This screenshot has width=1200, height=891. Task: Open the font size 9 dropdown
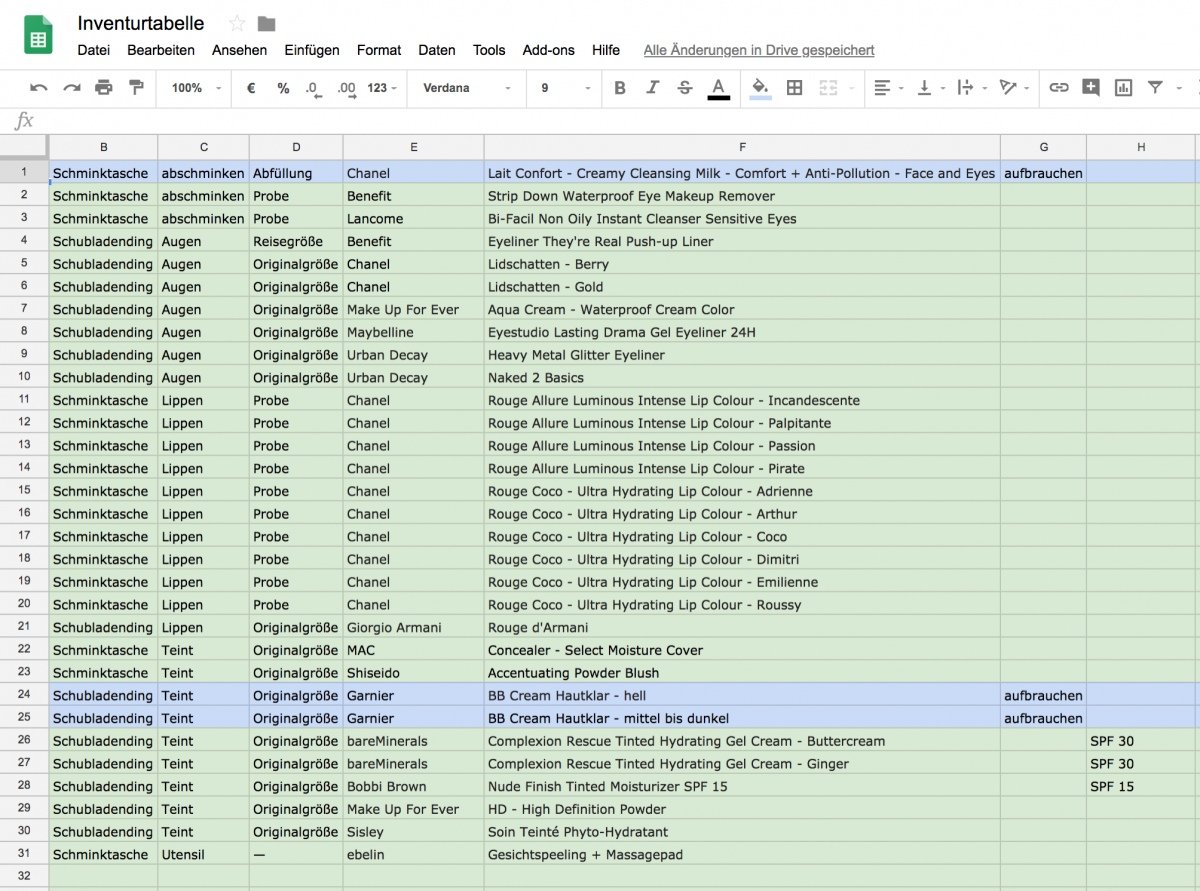564,88
